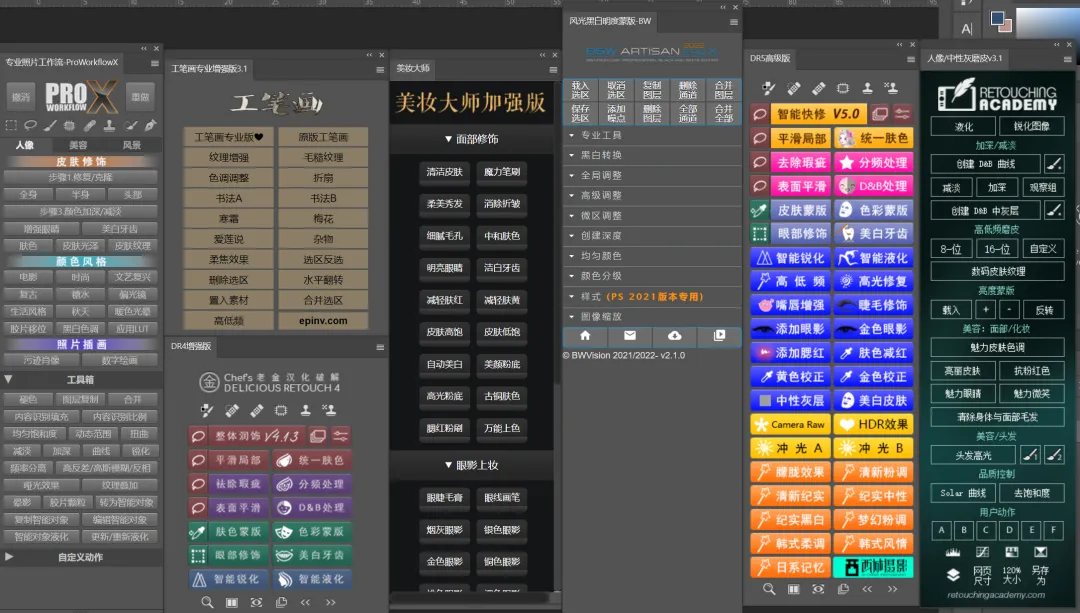The height and width of the screenshot is (613, 1080).
Task: Click the lasso icon beside 智能快修 V5.0
Action: (x=760, y=114)
